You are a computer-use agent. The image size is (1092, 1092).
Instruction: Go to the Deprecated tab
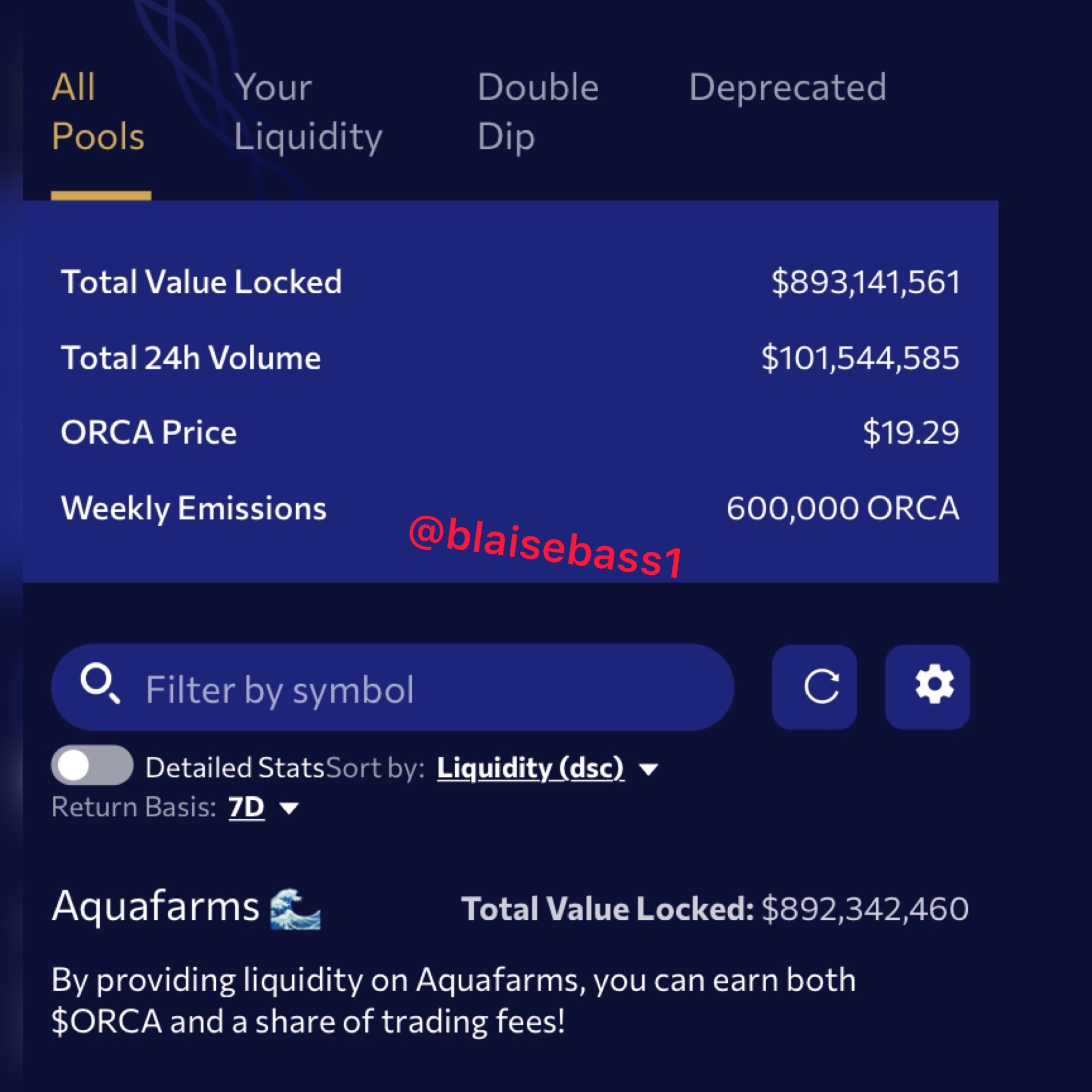click(x=788, y=87)
